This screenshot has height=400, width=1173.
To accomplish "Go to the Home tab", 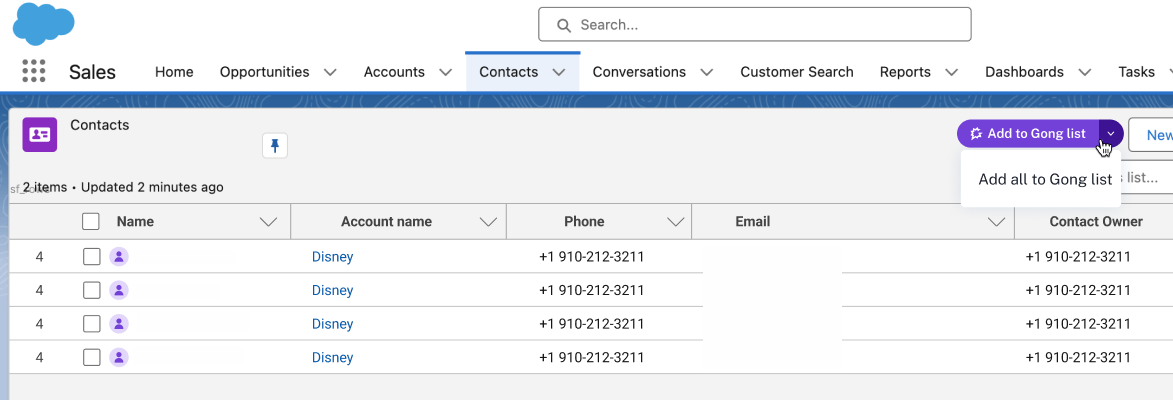I will [174, 72].
